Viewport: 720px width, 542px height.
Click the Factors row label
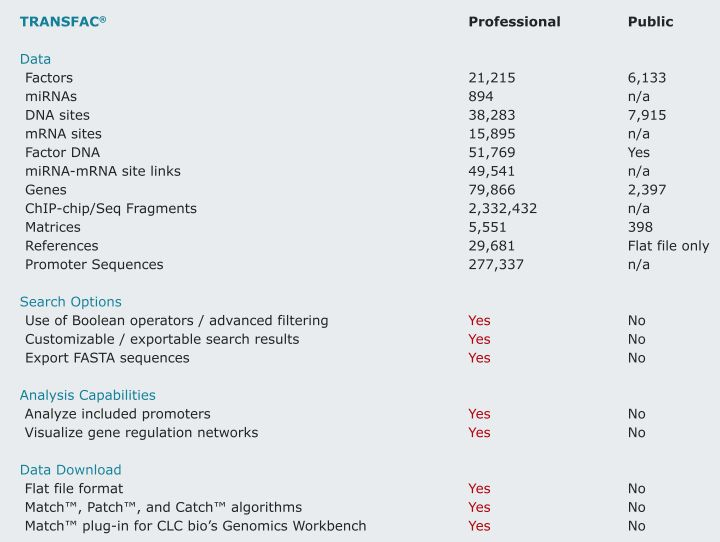pyautogui.click(x=49, y=78)
